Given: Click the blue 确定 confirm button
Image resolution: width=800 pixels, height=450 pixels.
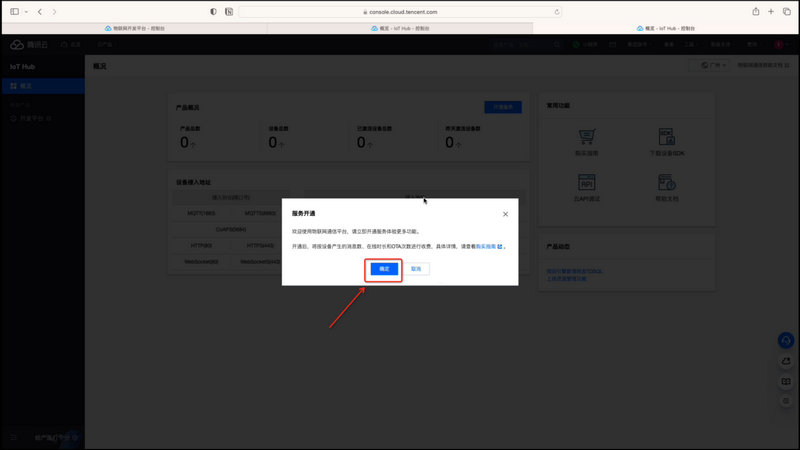Looking at the screenshot, I should click(x=384, y=269).
